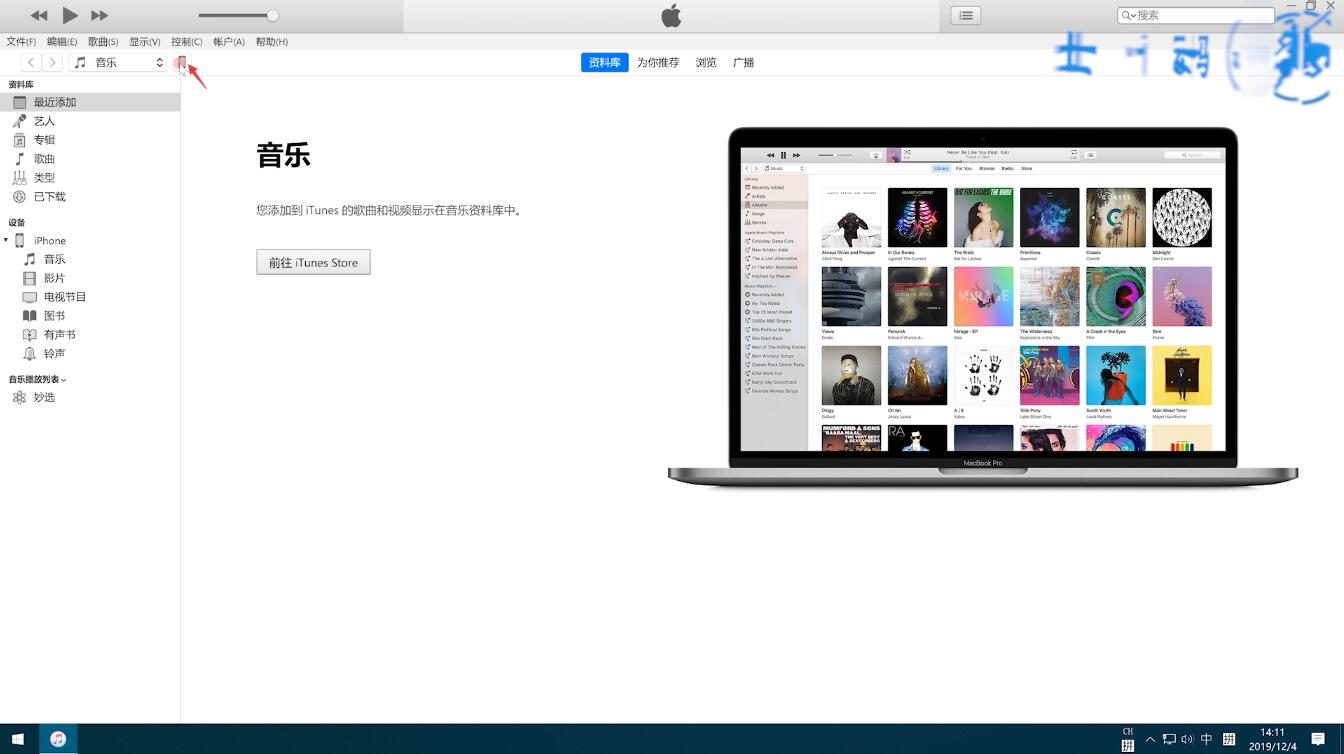Click the 搜索 search field
The height and width of the screenshot is (754, 1344).
pos(1196,15)
